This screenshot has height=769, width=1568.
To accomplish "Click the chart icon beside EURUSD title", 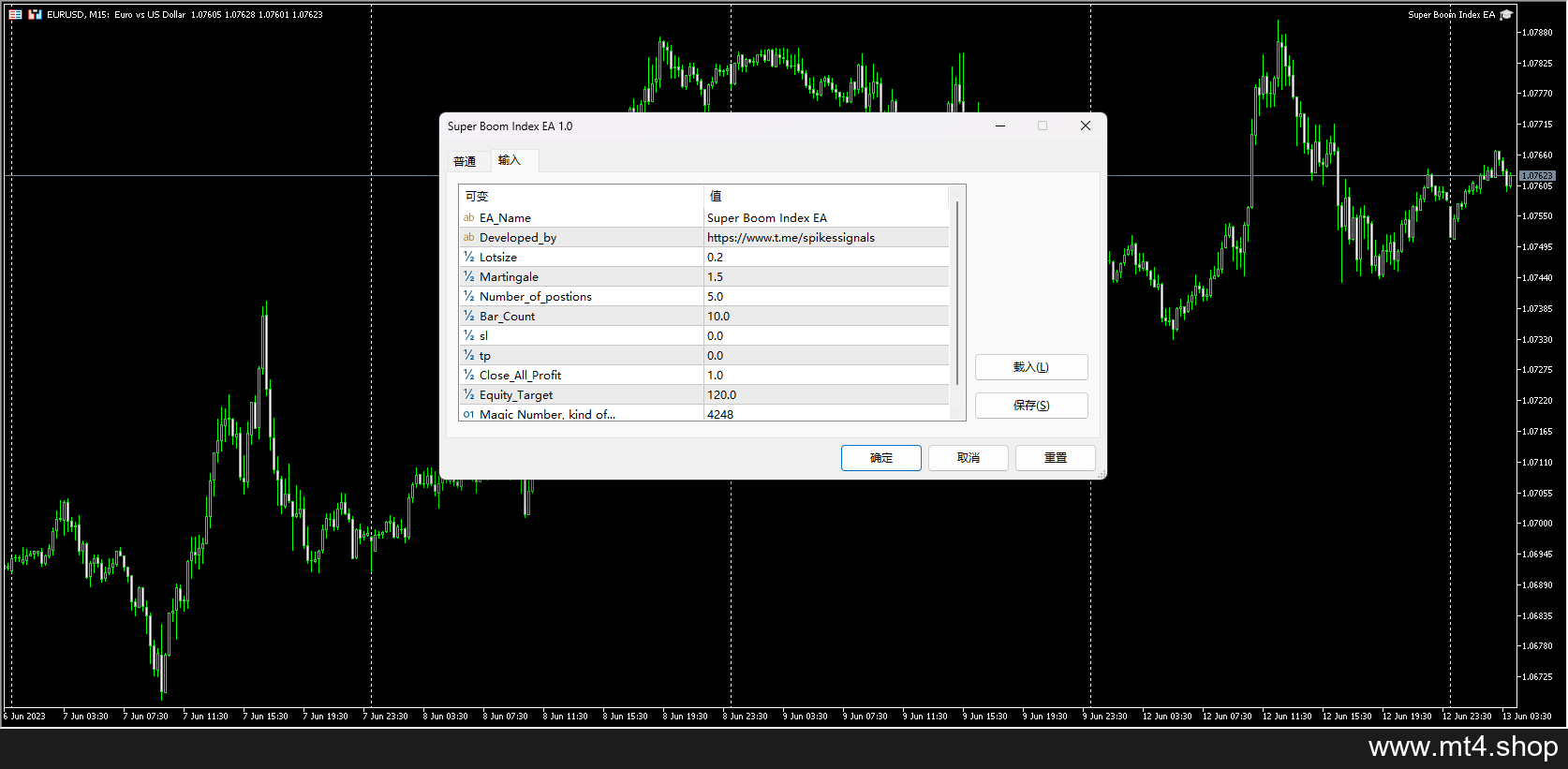I will pos(35,15).
